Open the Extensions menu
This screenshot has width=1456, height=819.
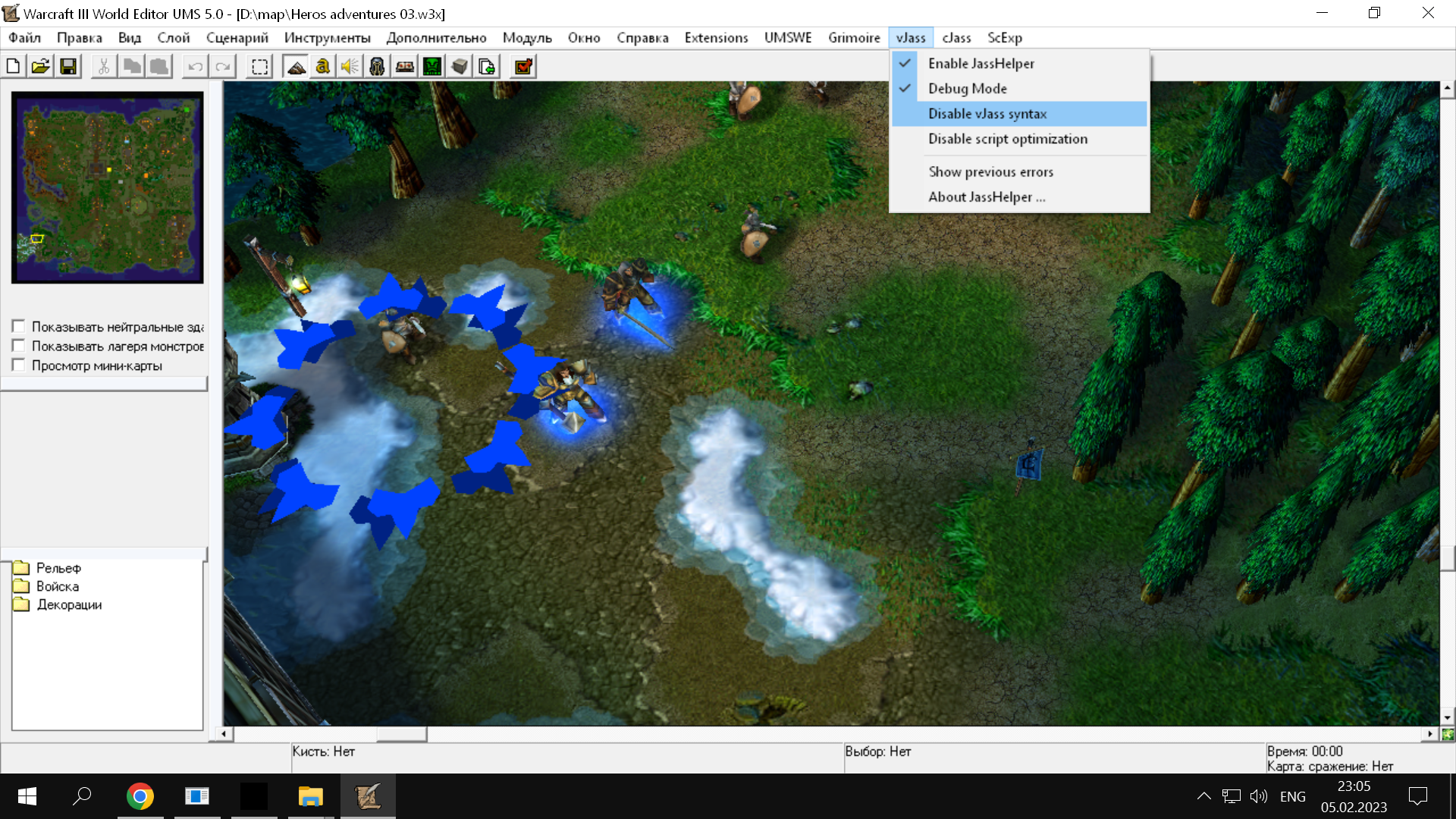click(x=717, y=38)
